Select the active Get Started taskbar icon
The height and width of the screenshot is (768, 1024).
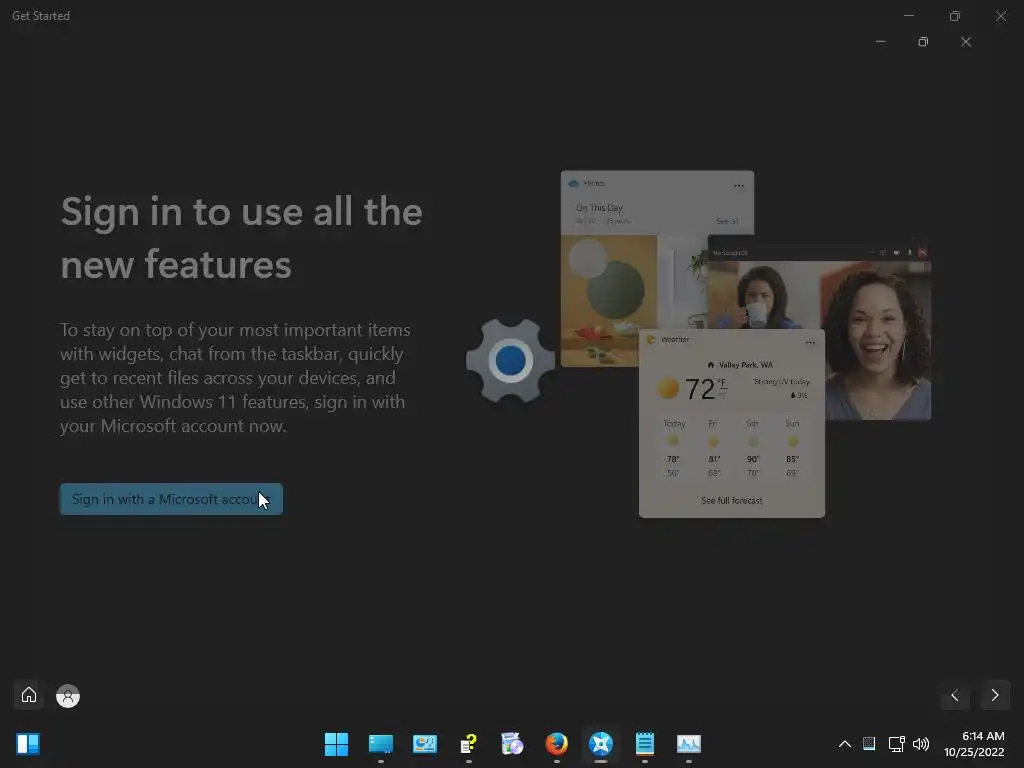click(x=601, y=744)
